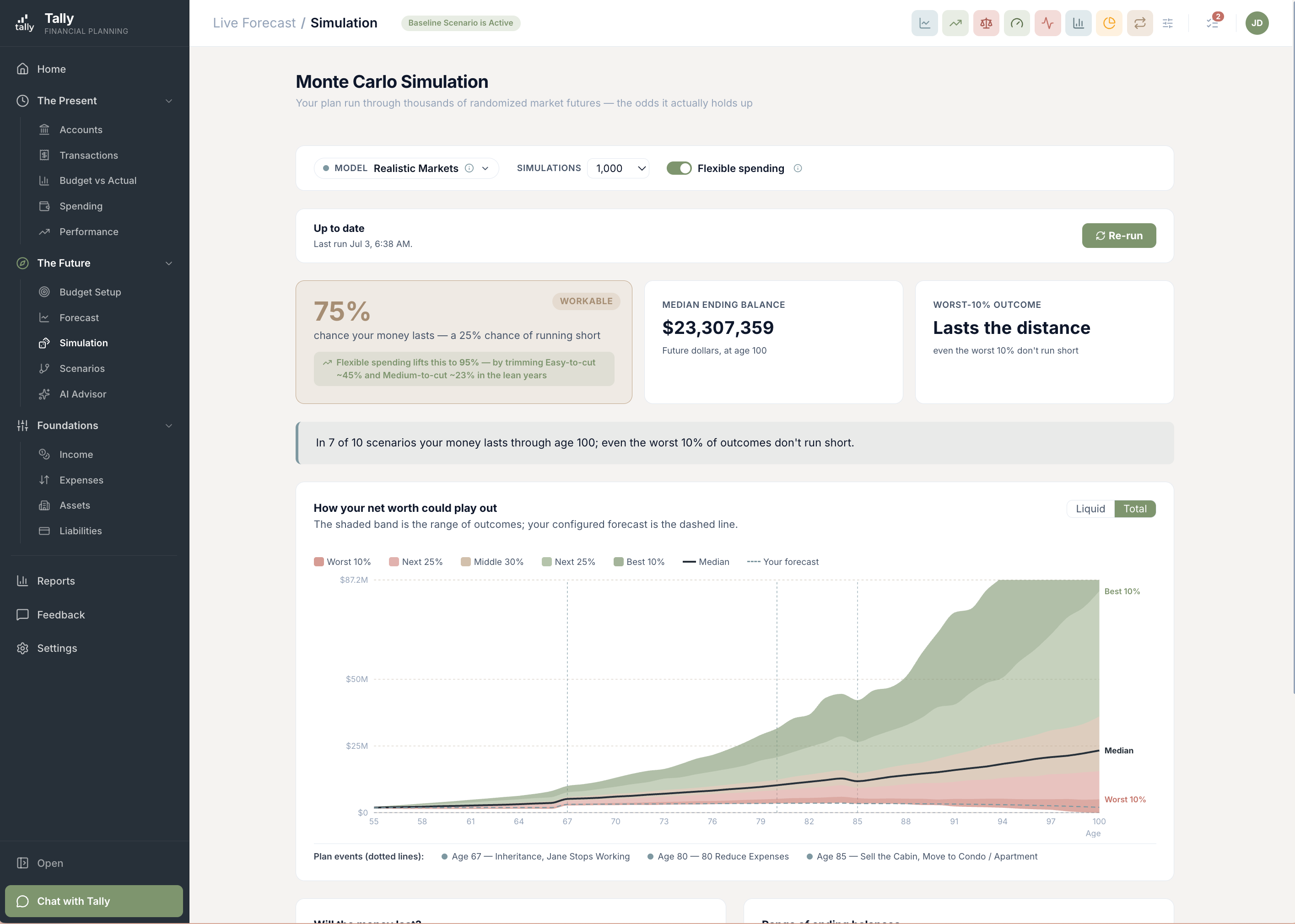
Task: Collapse The Future section chevron
Action: (168, 263)
